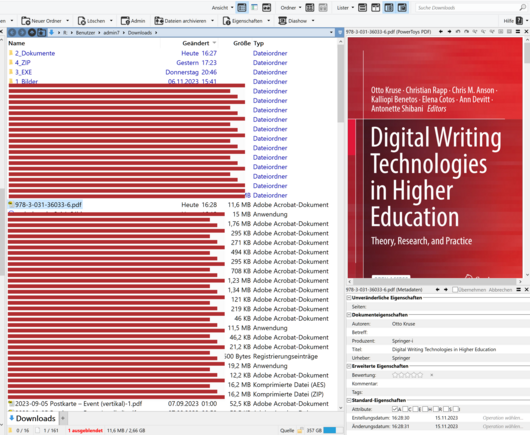Open dropdown arrow next to Löschen
Viewport: 530px width, 435px height.
[111, 21]
